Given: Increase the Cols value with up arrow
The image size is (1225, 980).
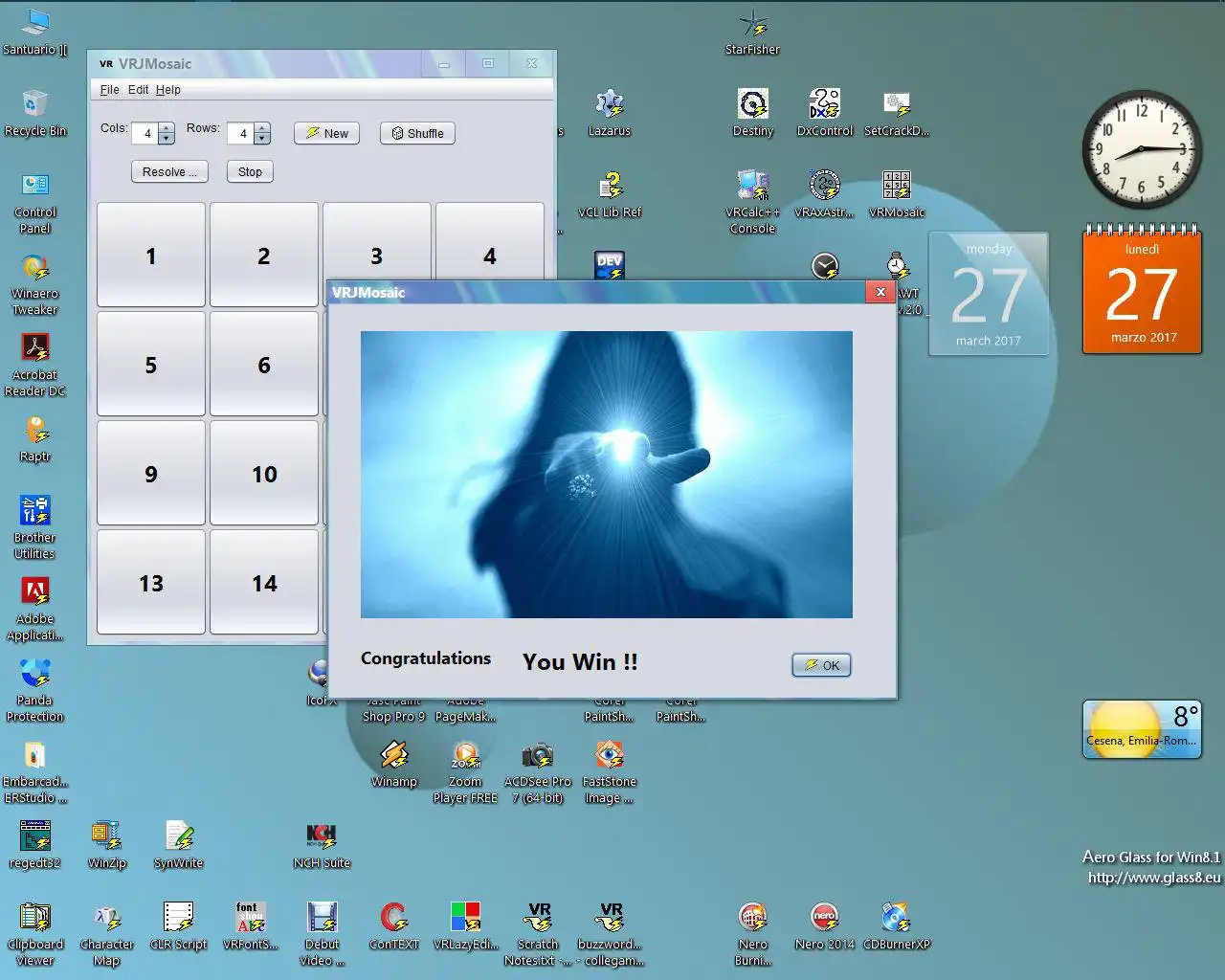Looking at the screenshot, I should point(167,128).
